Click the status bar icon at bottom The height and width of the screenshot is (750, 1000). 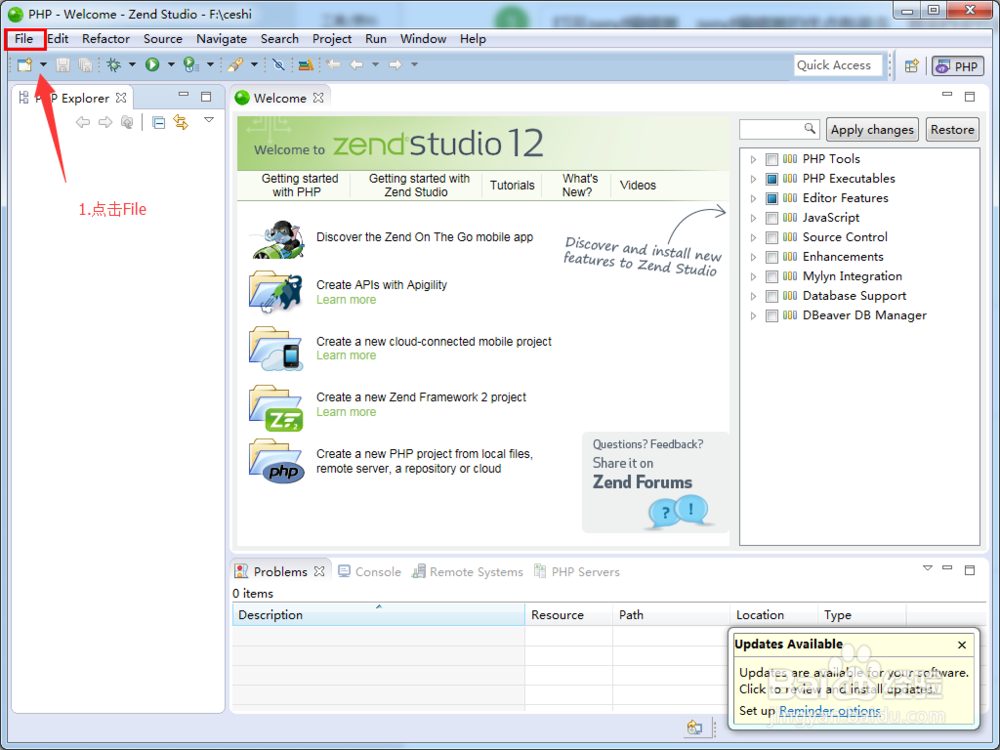tap(695, 727)
